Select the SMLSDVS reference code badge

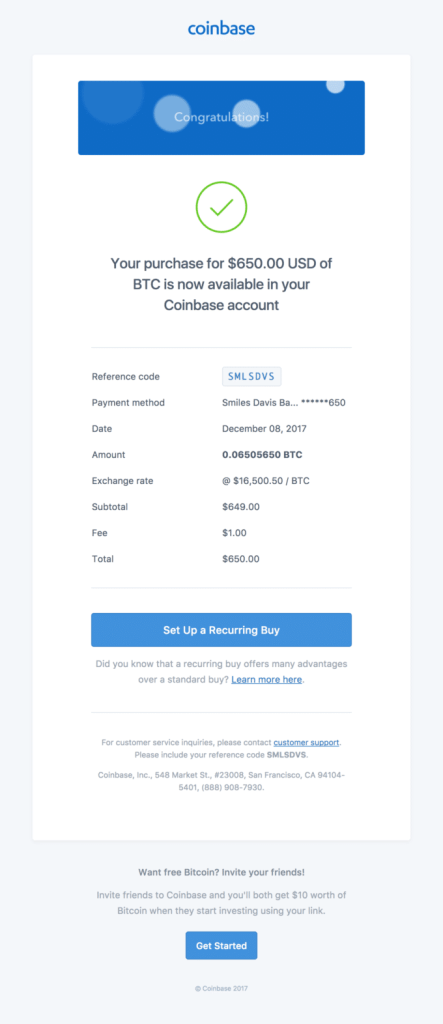pos(252,376)
